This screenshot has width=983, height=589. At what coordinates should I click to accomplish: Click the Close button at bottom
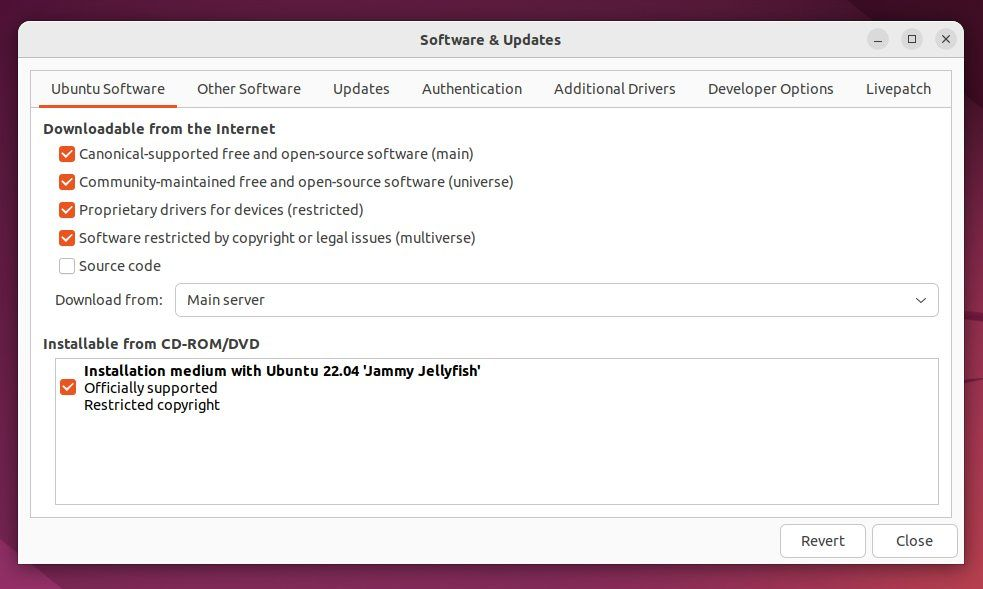click(914, 541)
